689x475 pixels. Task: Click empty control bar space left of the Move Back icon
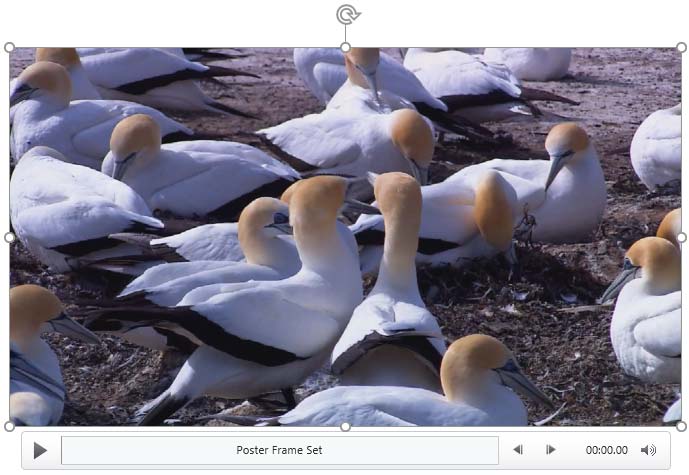tap(504, 450)
